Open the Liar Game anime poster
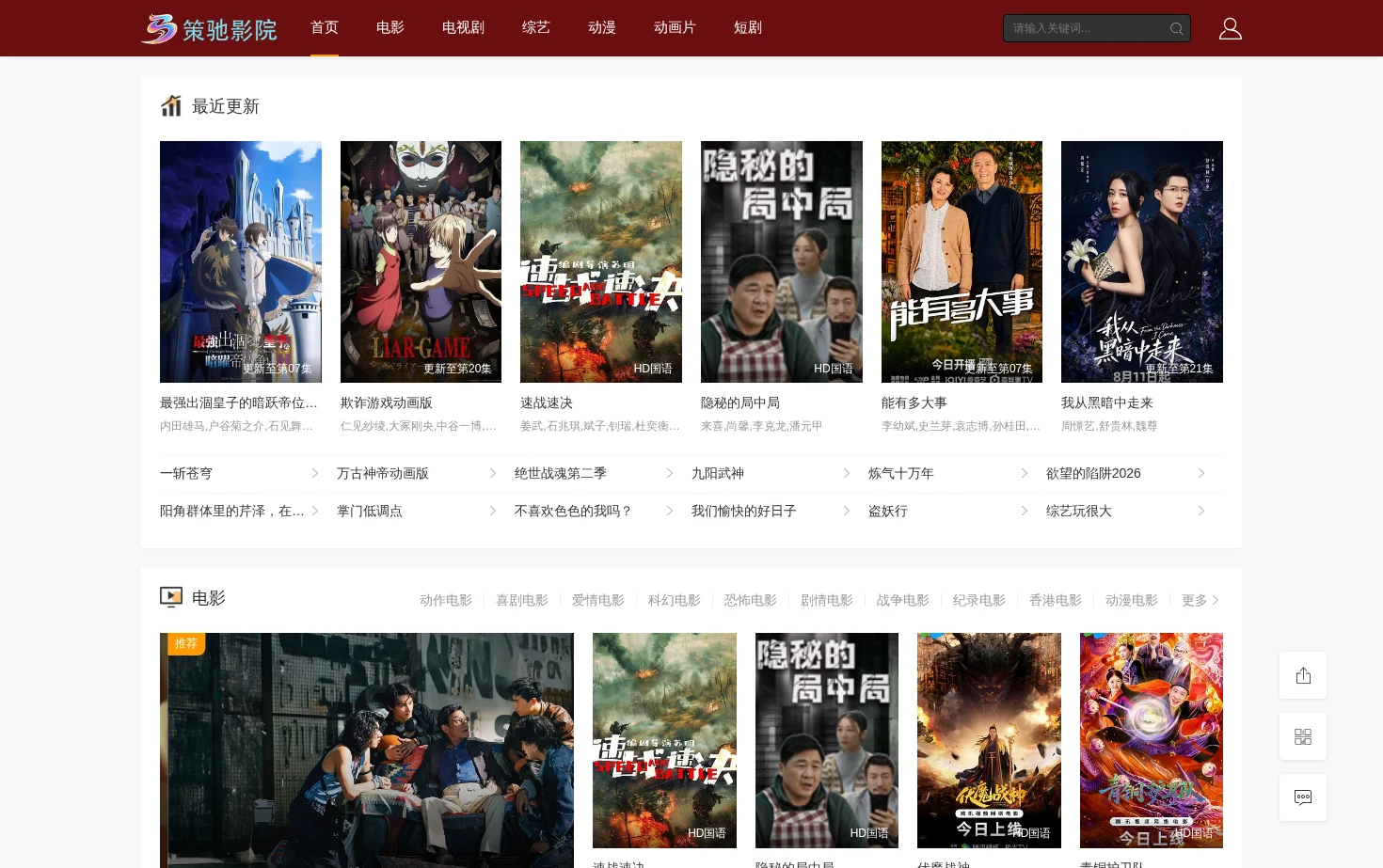 coord(421,261)
